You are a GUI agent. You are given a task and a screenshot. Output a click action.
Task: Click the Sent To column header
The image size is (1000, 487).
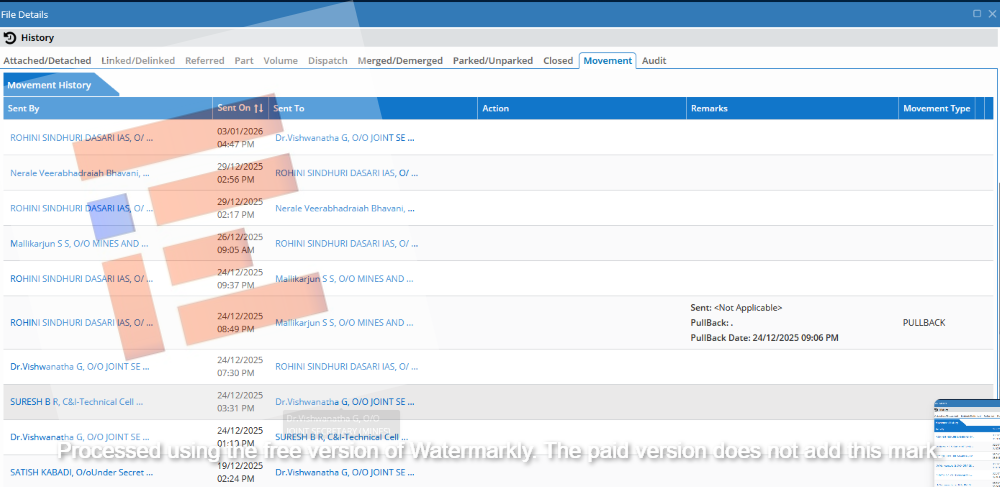(289, 108)
